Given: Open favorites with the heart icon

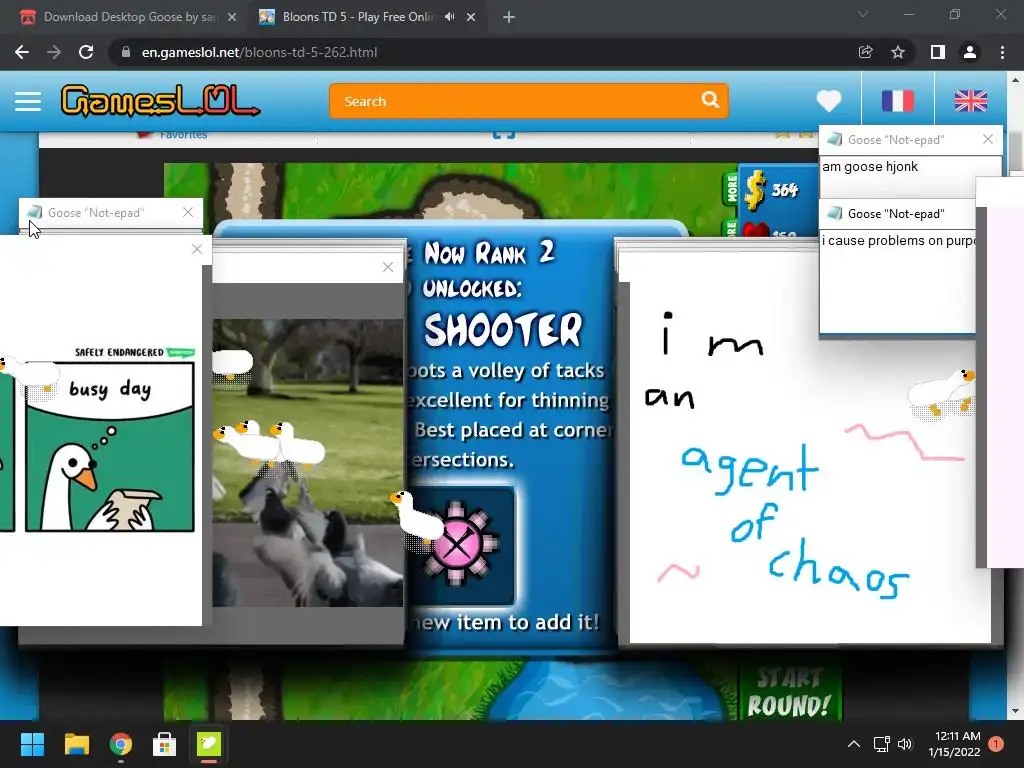Looking at the screenshot, I should click(829, 101).
